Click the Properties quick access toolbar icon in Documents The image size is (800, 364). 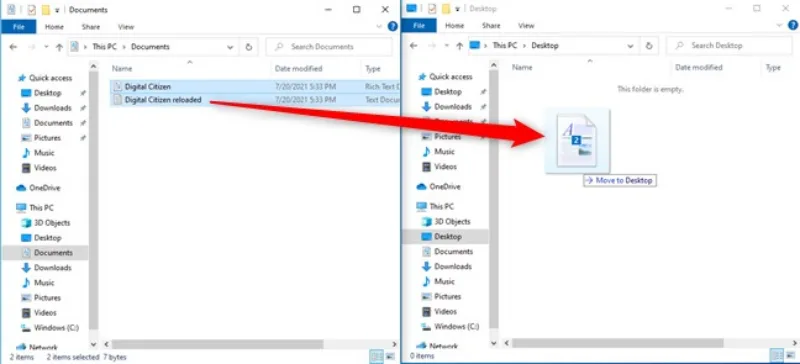click(32, 10)
